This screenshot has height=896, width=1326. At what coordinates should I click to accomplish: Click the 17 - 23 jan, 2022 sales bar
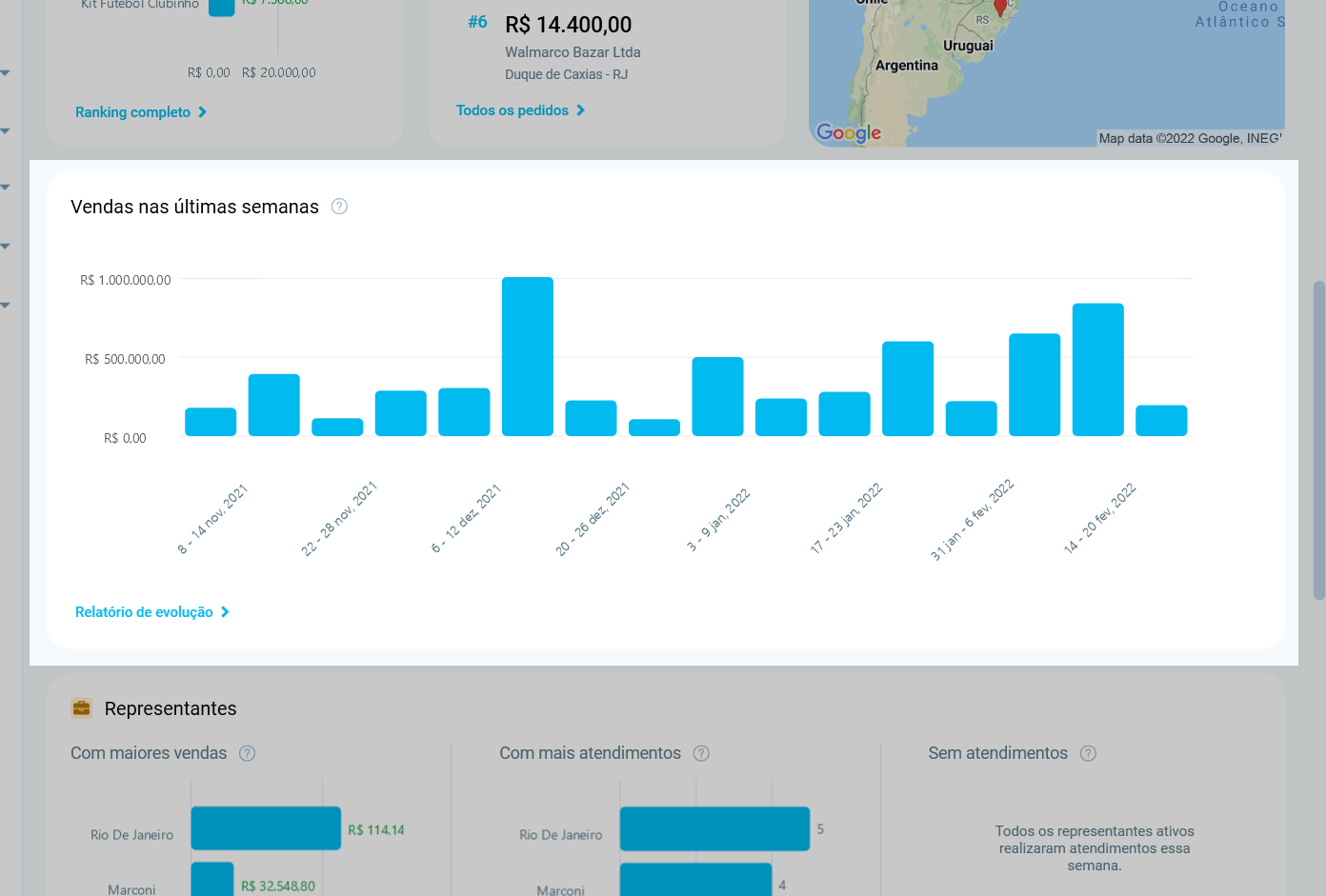pyautogui.click(x=844, y=414)
